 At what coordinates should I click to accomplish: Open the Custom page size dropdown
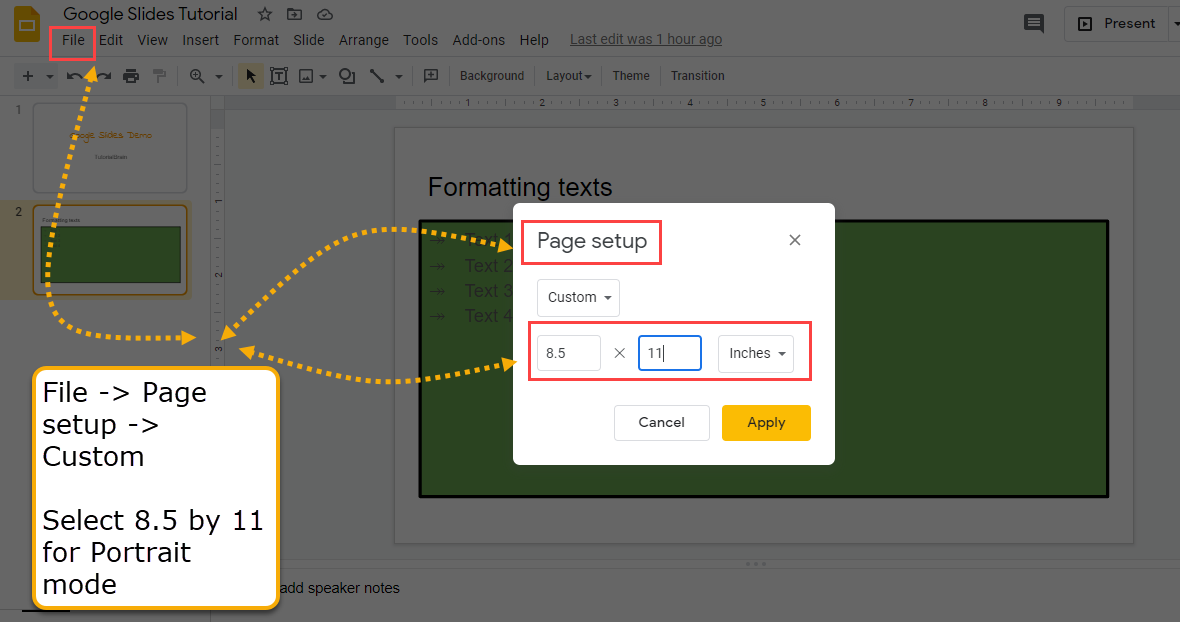coord(578,297)
